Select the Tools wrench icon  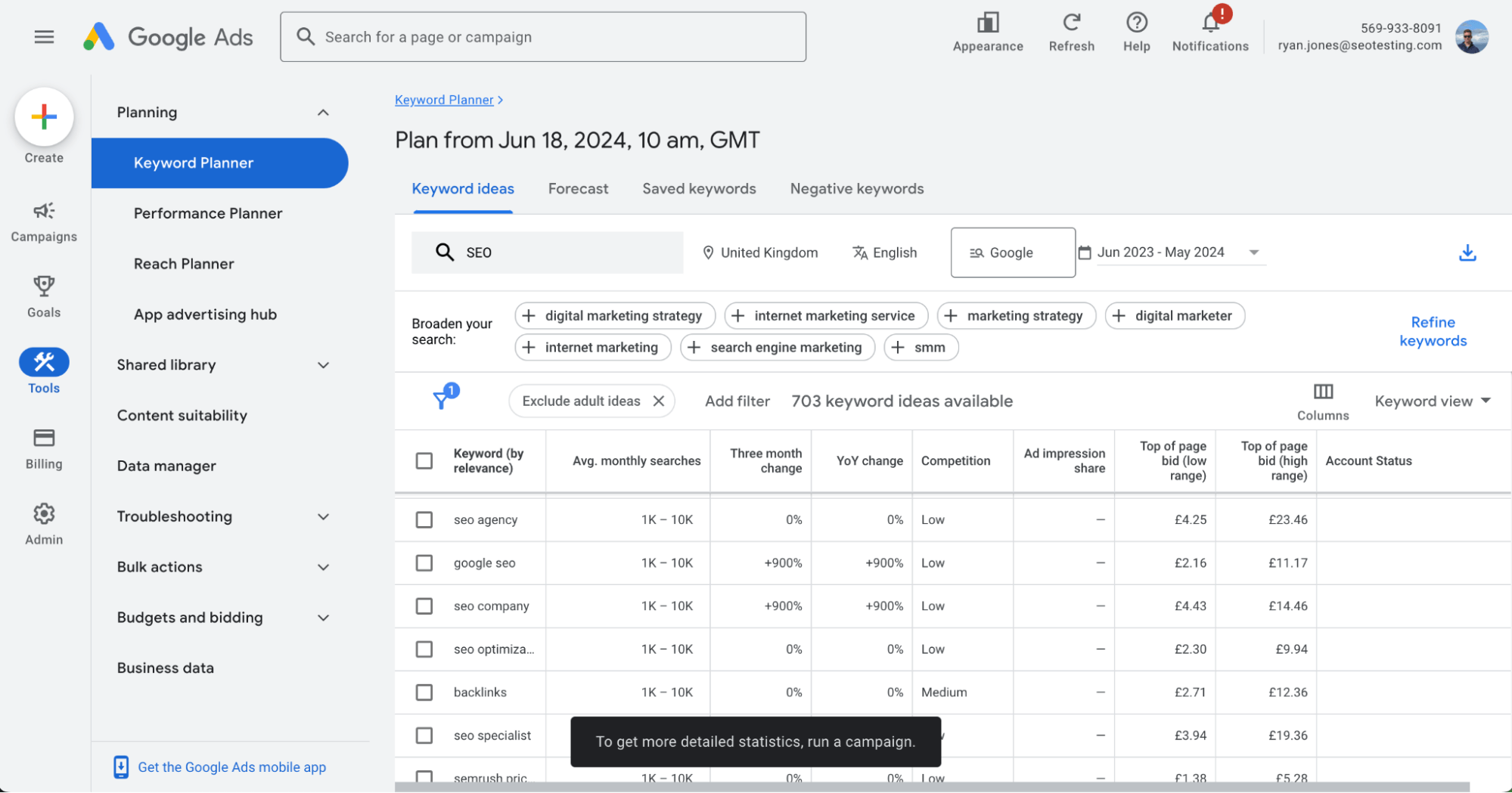[44, 363]
